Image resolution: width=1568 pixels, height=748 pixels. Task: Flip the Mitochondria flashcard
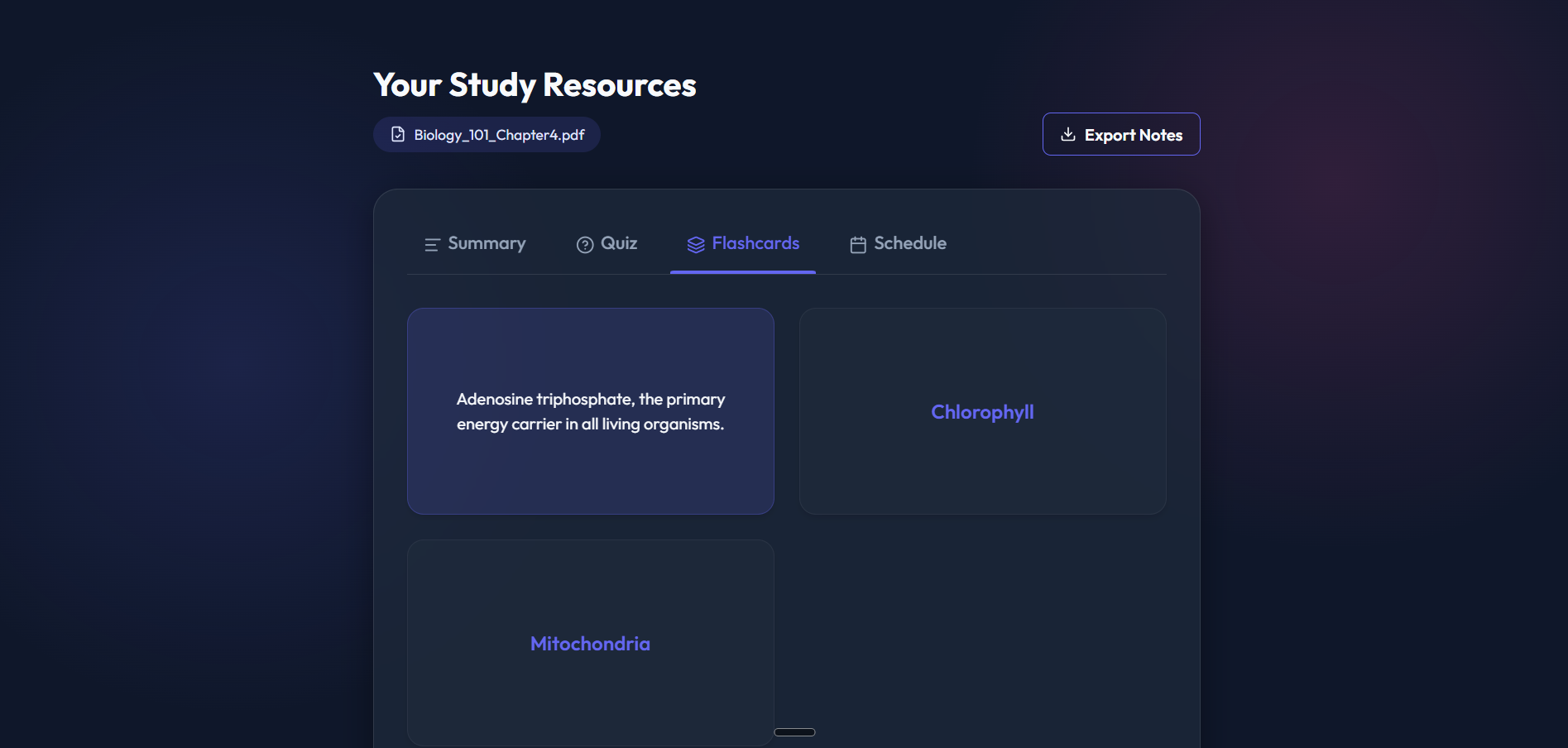coord(591,643)
